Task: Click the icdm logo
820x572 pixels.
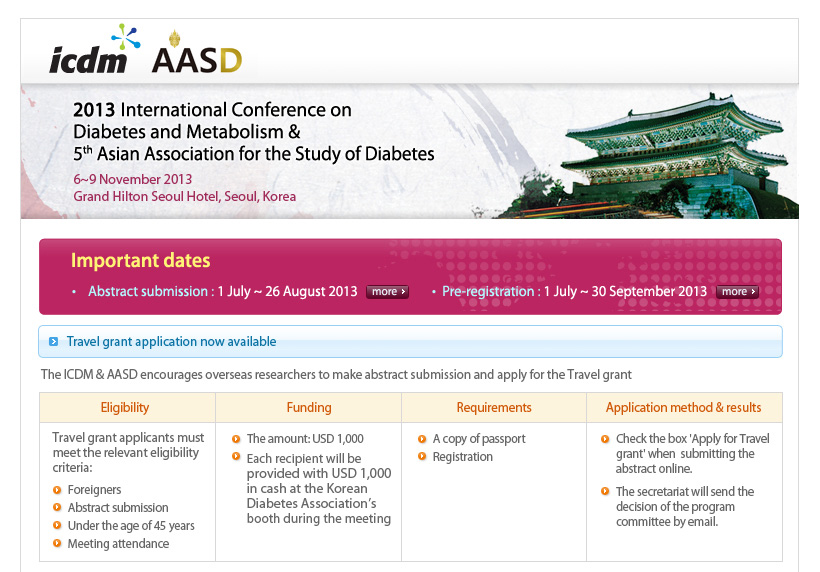Action: (90, 51)
